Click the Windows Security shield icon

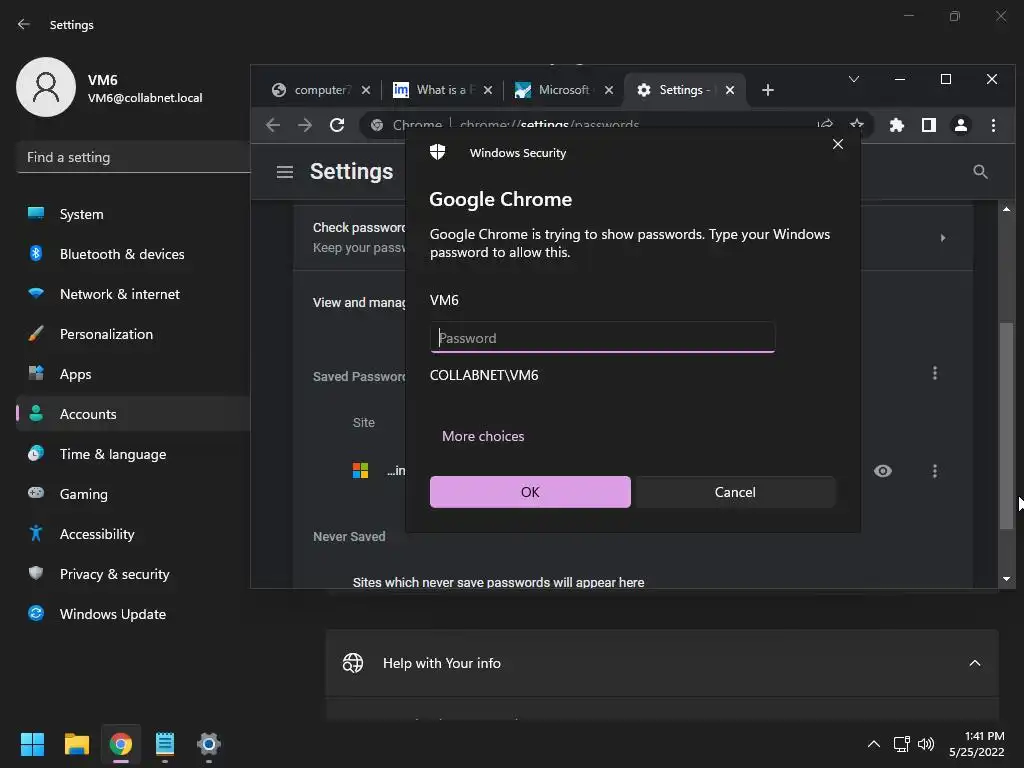[438, 152]
